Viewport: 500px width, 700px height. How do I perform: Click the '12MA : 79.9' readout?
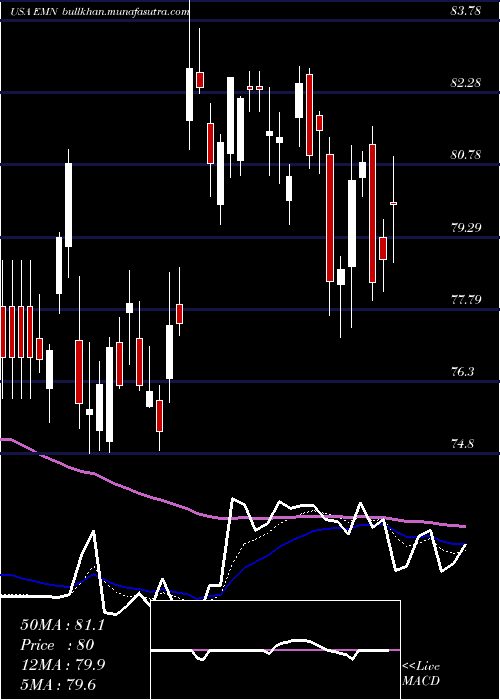coord(63,665)
